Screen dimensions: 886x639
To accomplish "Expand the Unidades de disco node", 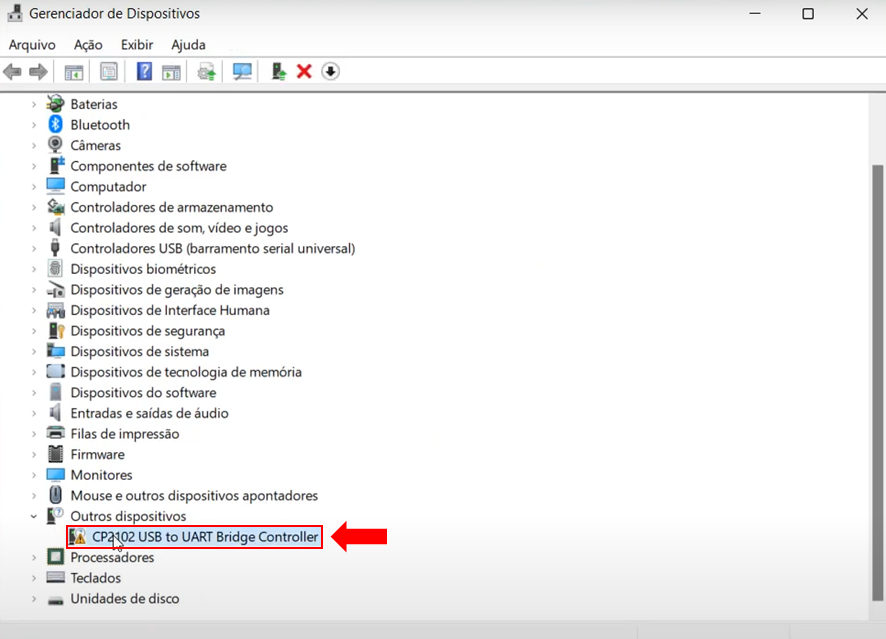I will [x=34, y=598].
